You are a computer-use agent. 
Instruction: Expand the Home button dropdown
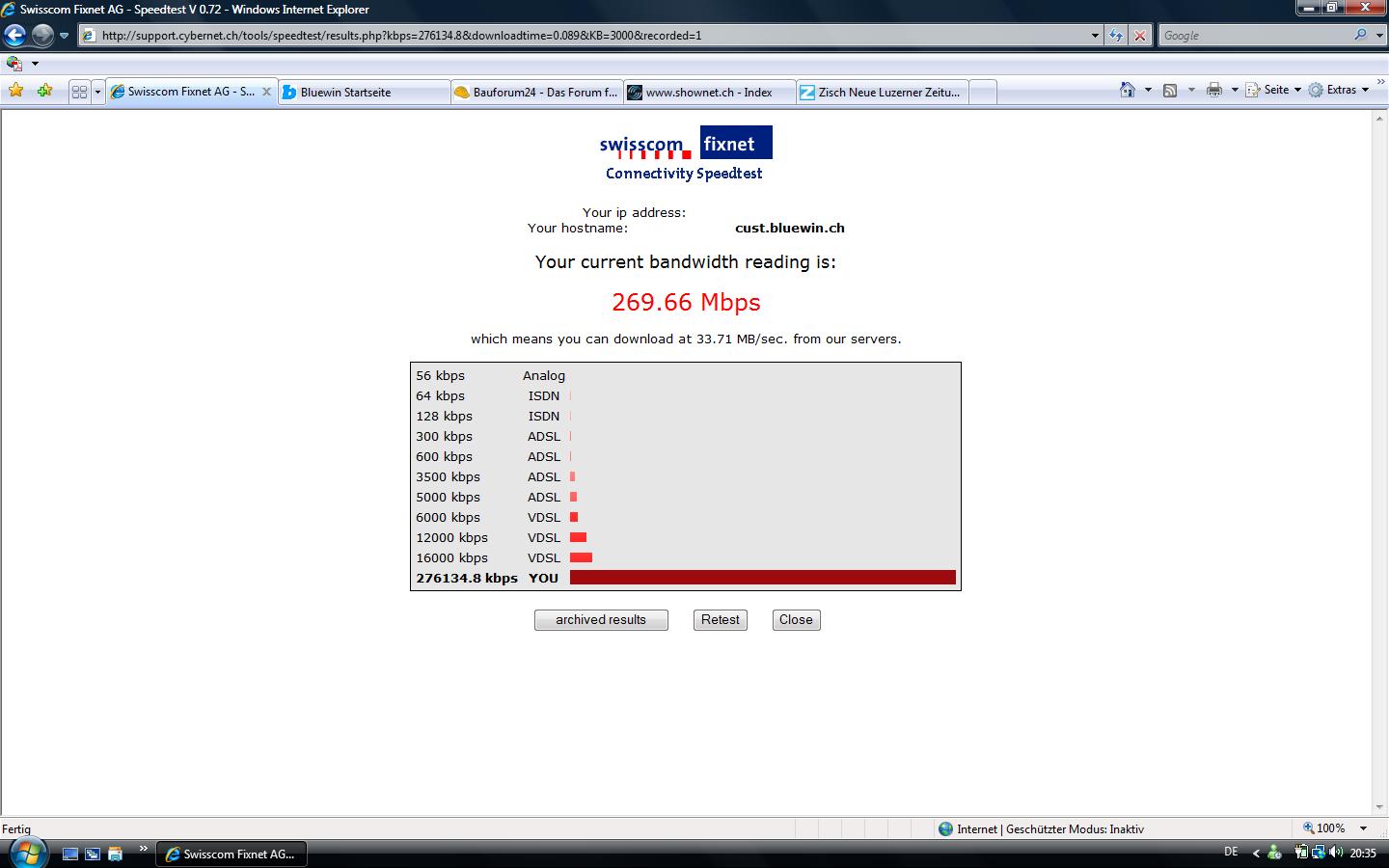point(1148,90)
